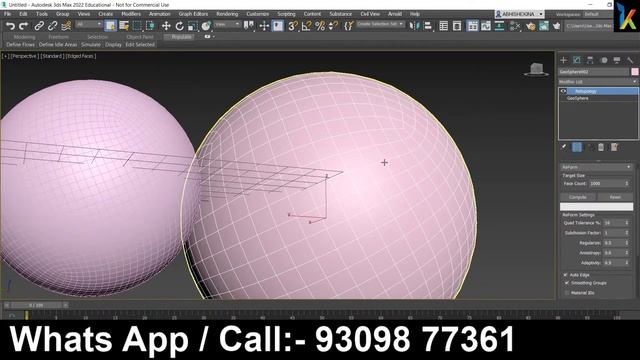Activate Select and Rotate tool

tap(179, 26)
